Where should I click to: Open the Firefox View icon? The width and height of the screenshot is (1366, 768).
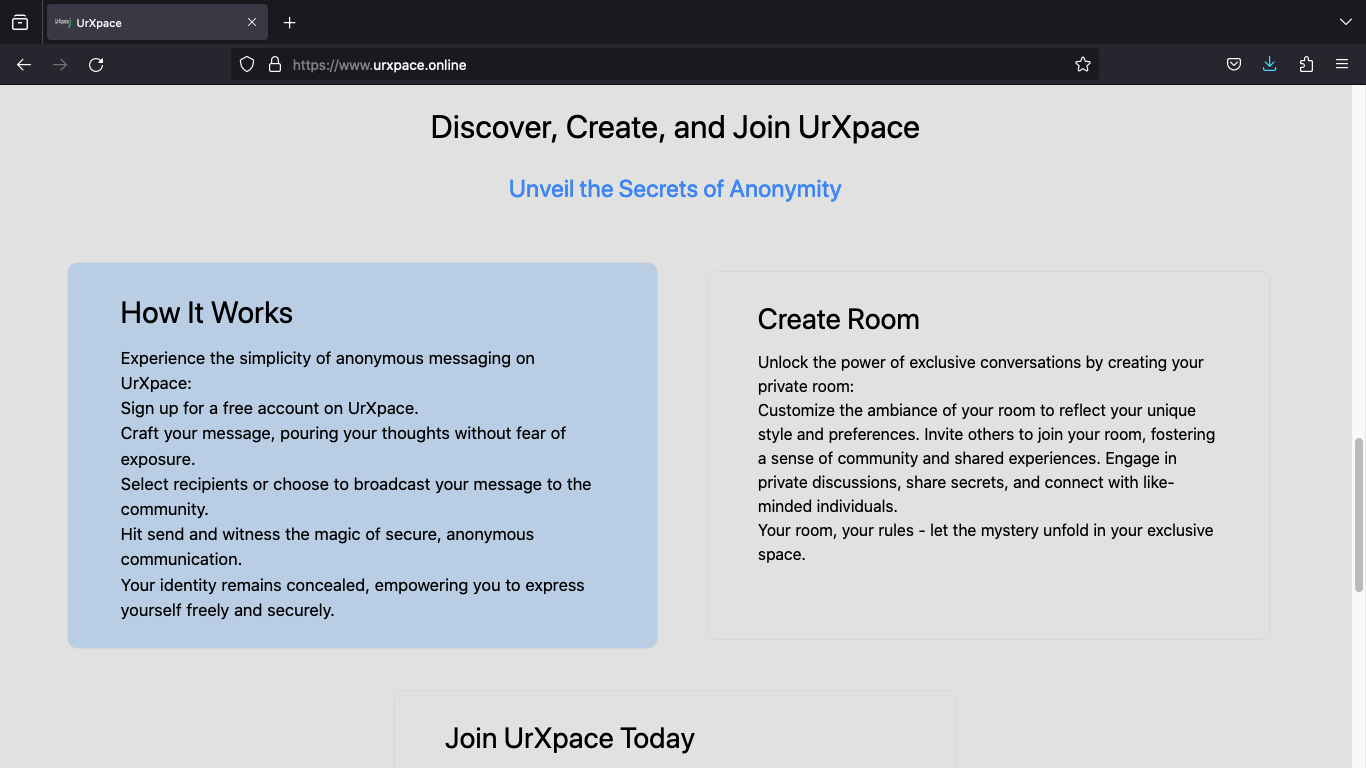click(x=20, y=22)
